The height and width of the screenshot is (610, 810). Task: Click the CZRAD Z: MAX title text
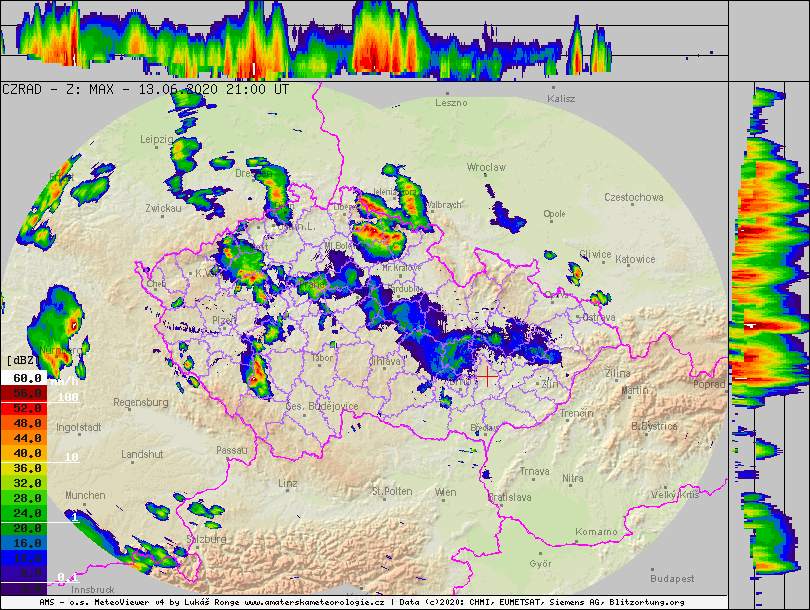pos(58,89)
